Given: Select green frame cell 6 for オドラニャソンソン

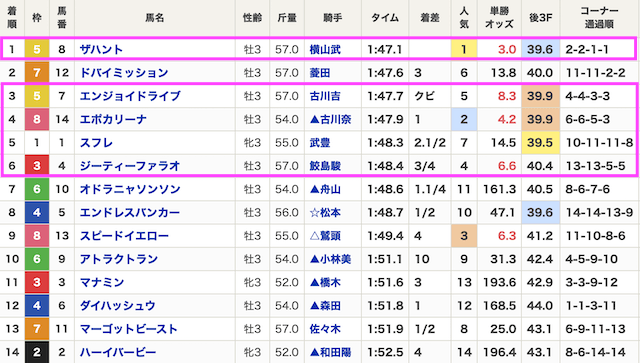Looking at the screenshot, I should [x=37, y=189].
